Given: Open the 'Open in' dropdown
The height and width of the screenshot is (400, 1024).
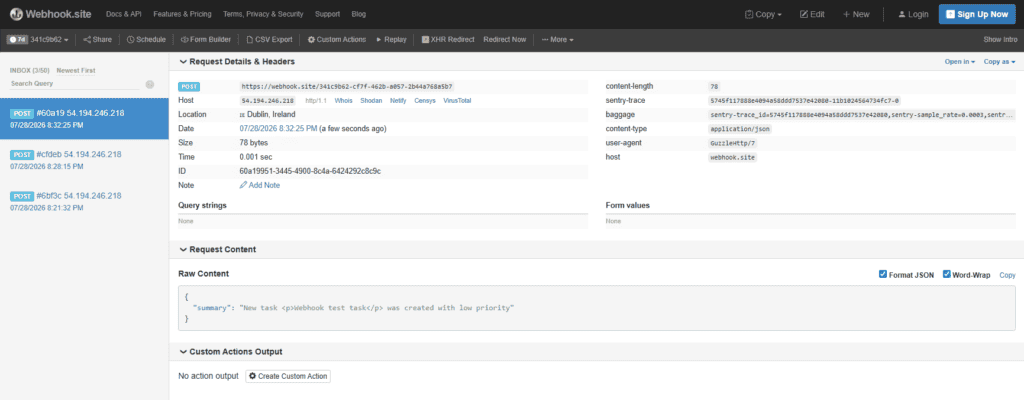Looking at the screenshot, I should (959, 61).
